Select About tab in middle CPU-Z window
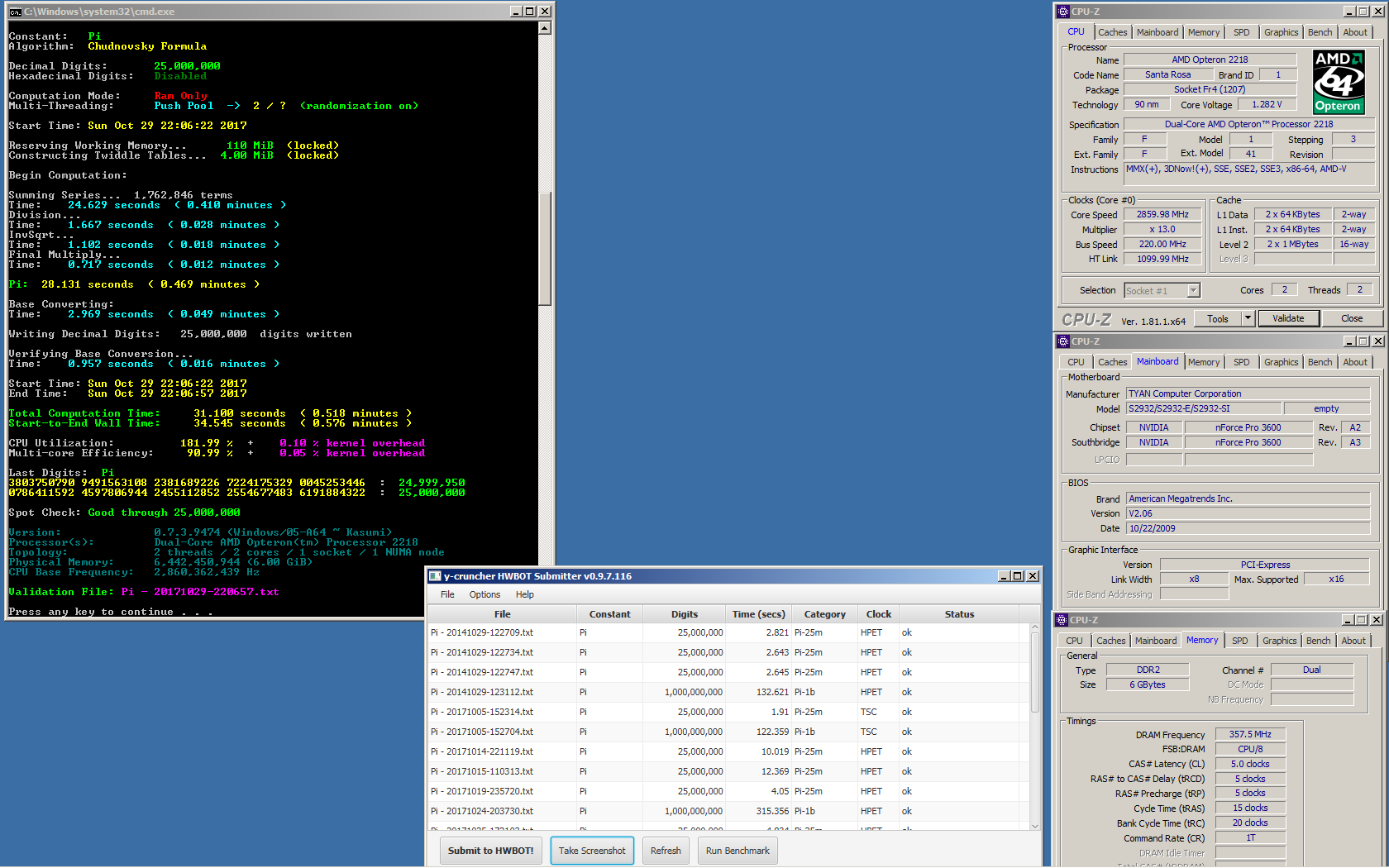Screen dimensions: 1389x868 click(1355, 362)
